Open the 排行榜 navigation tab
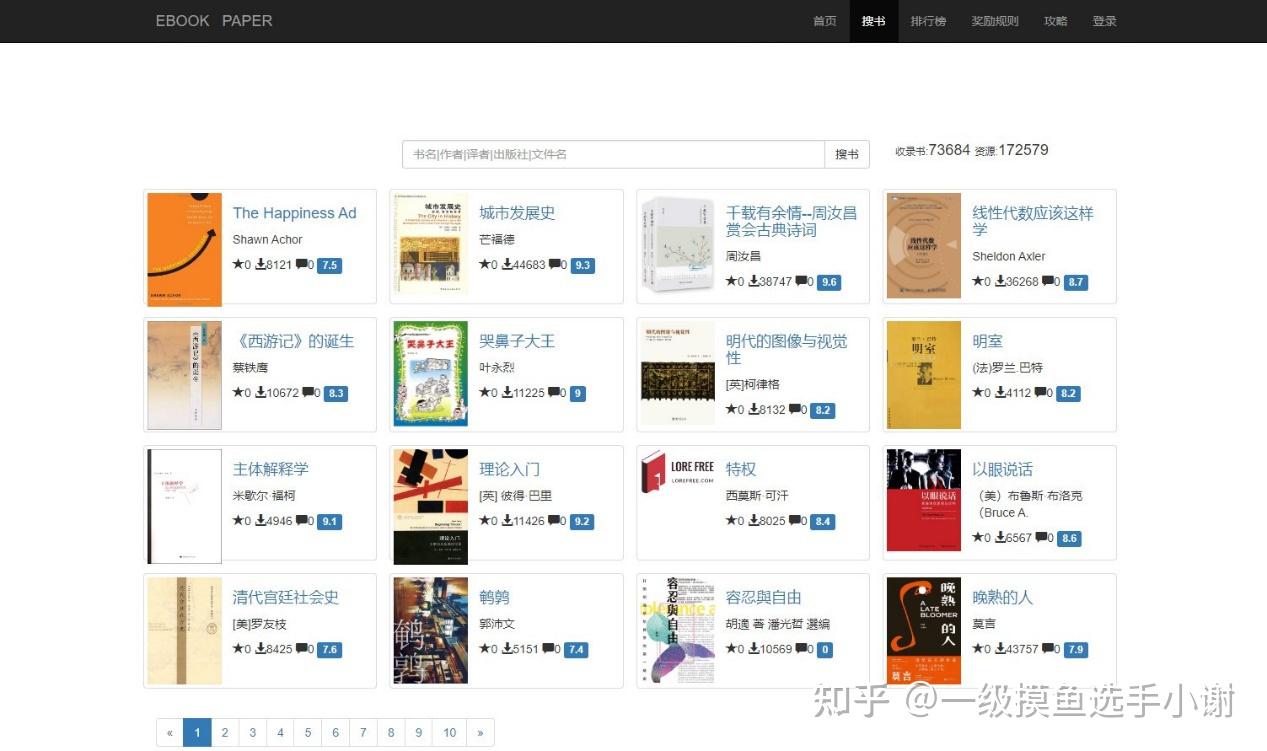1267x751 pixels. click(x=928, y=21)
